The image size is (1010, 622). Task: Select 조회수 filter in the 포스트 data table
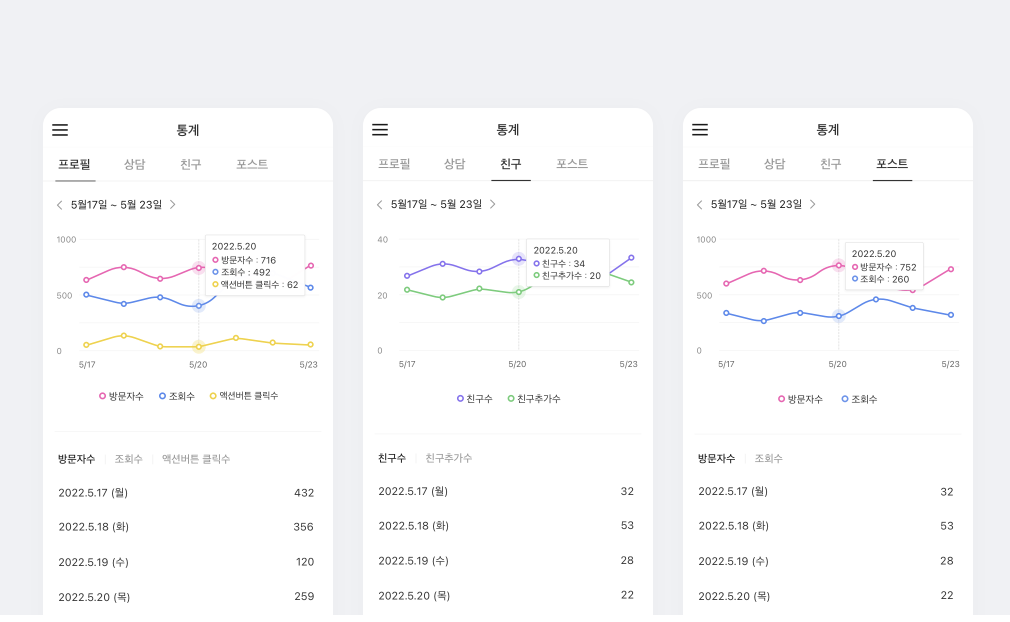pos(767,459)
